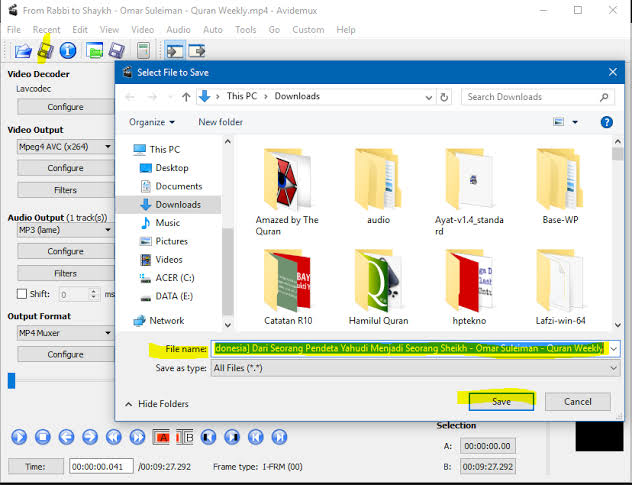This screenshot has width=632, height=485.
Task: Open Output Format MP4 Muxer dropdown
Action: coord(108,333)
